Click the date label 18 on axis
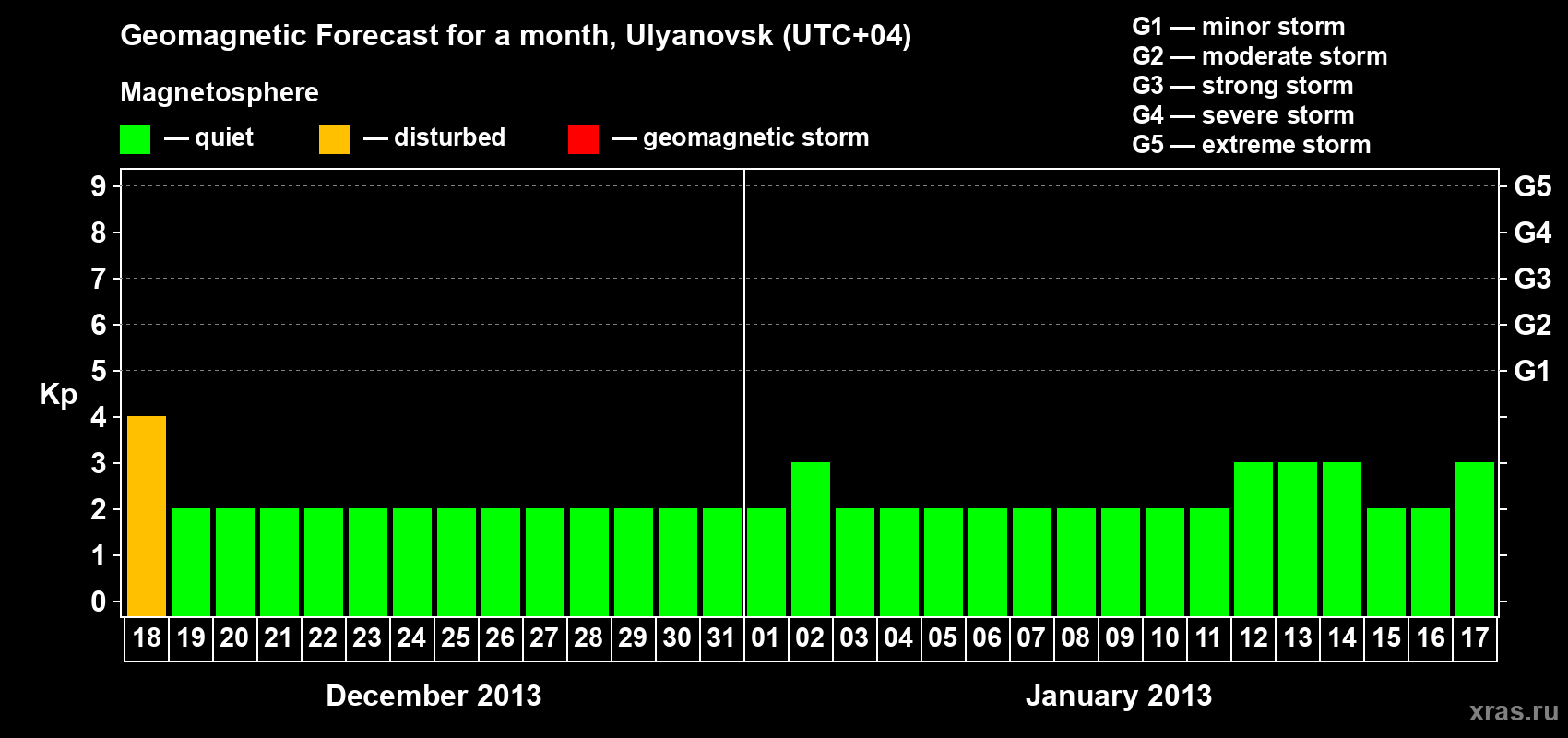The width and height of the screenshot is (1568, 738). 147,637
